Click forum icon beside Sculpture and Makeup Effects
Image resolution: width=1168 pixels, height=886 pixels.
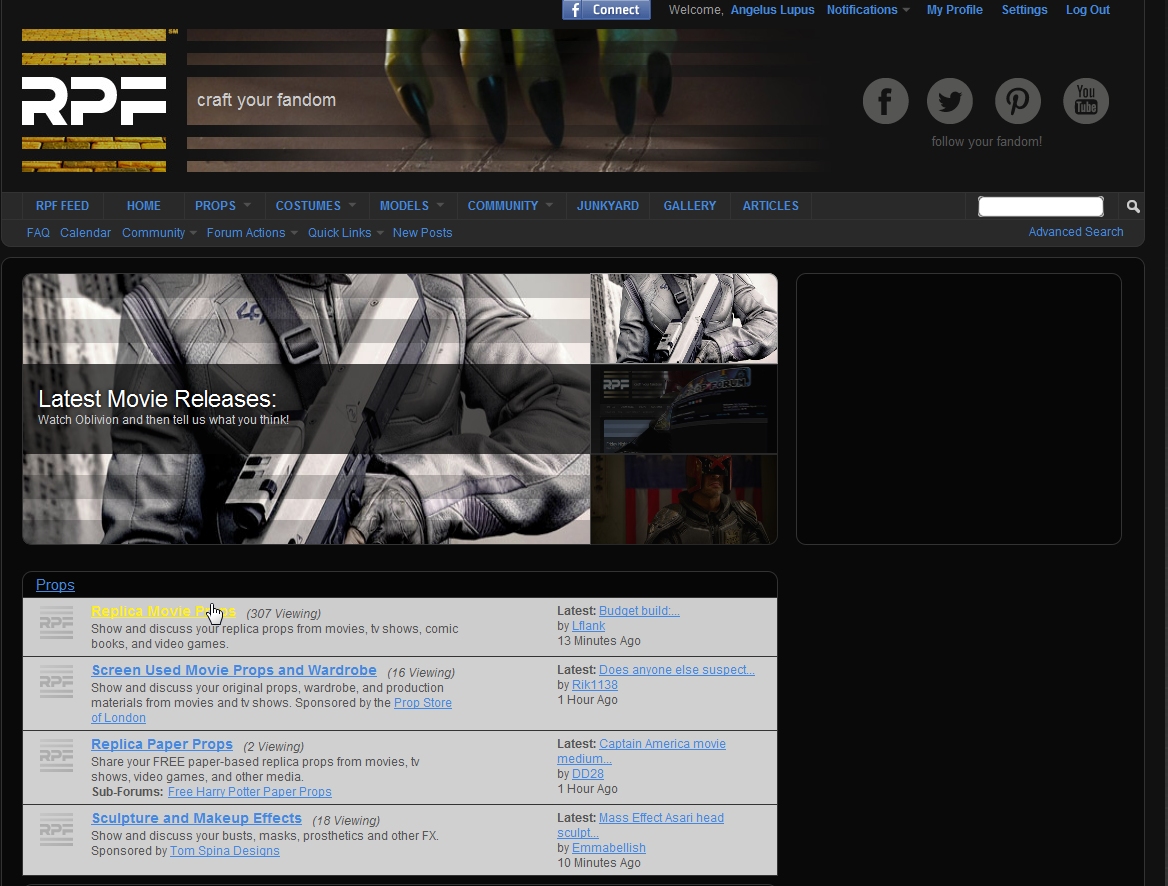56,829
